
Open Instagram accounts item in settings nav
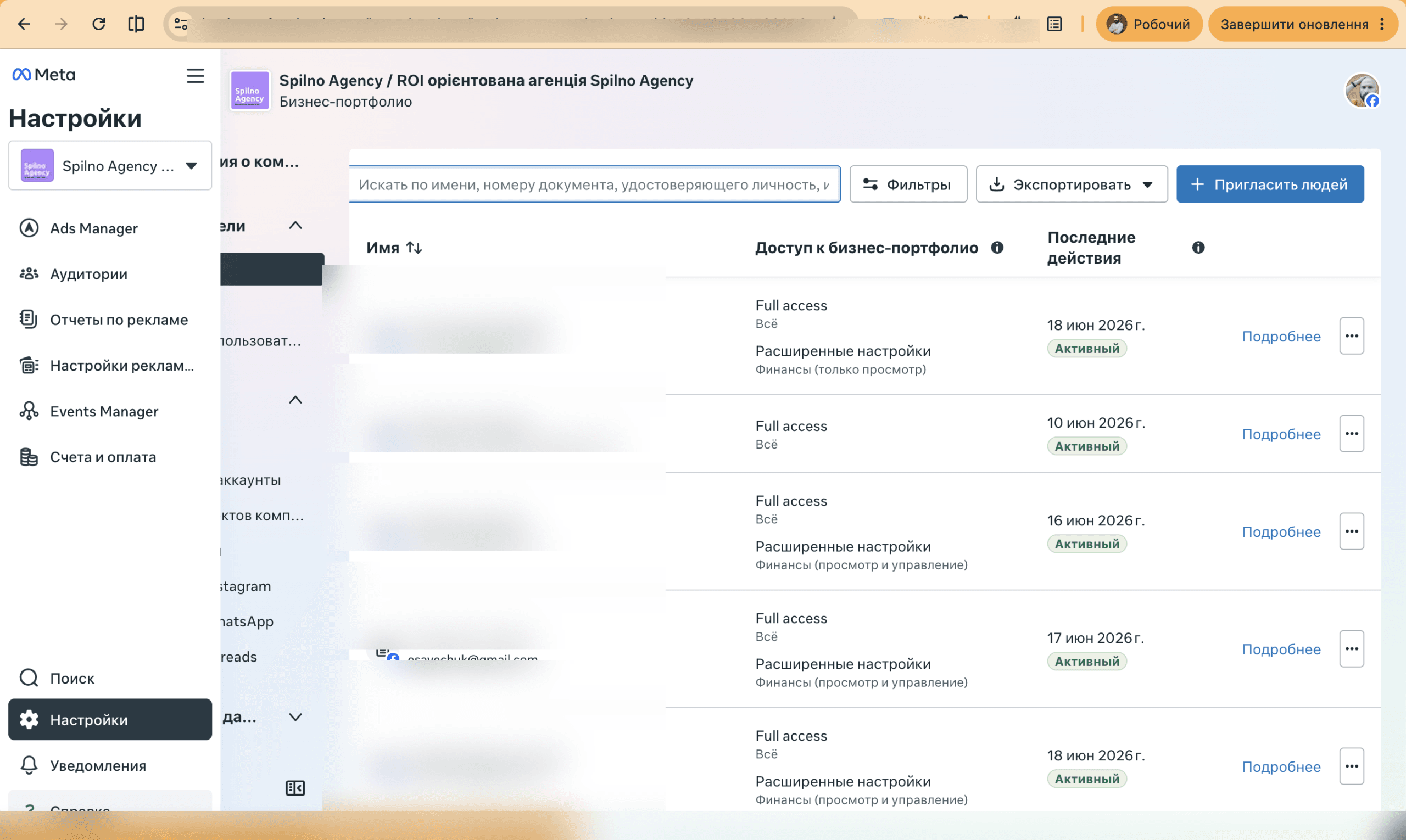point(246,586)
